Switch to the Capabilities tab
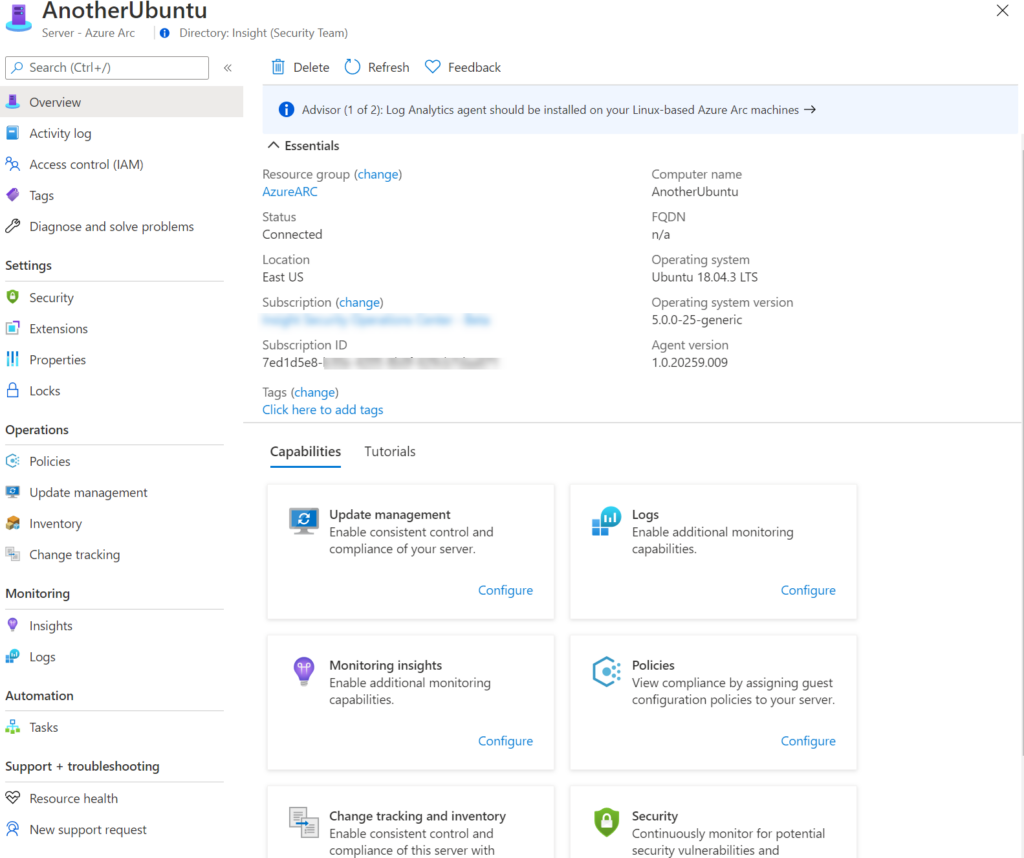 (305, 451)
